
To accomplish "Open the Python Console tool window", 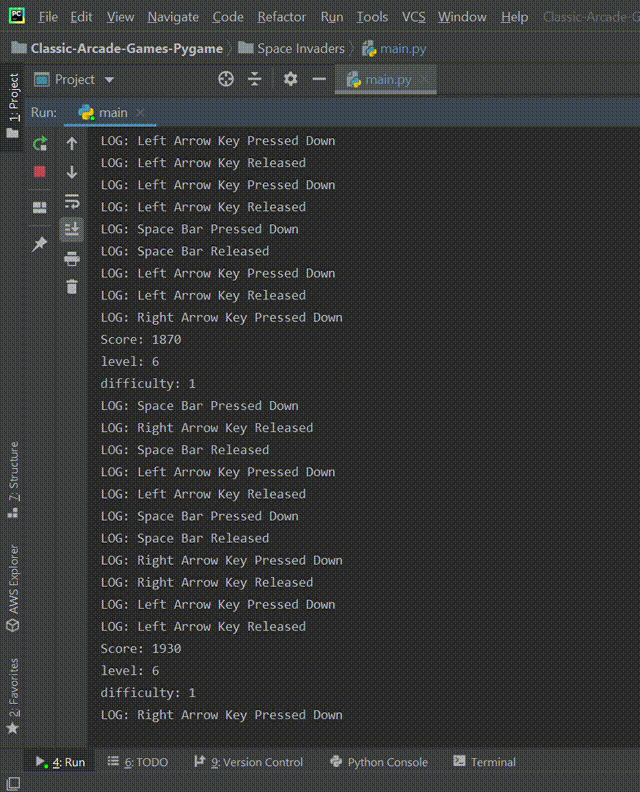I will pyautogui.click(x=378, y=762).
